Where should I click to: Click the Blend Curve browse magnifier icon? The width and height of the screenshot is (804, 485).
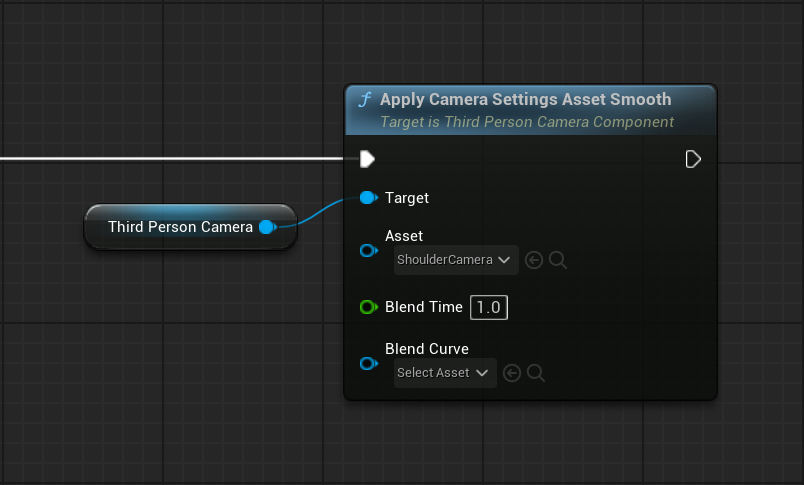[x=536, y=373]
